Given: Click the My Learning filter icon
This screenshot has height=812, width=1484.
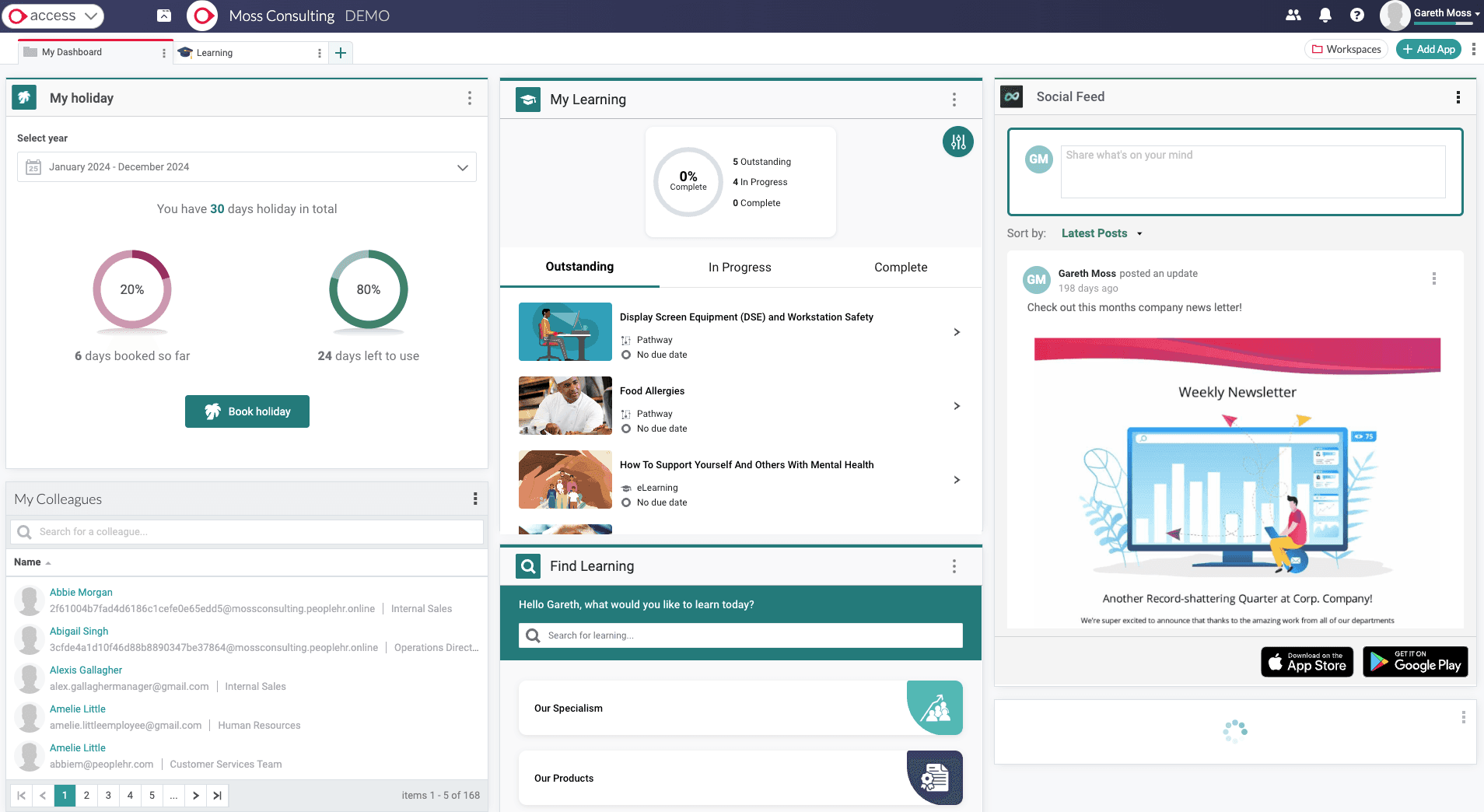Looking at the screenshot, I should 958,142.
